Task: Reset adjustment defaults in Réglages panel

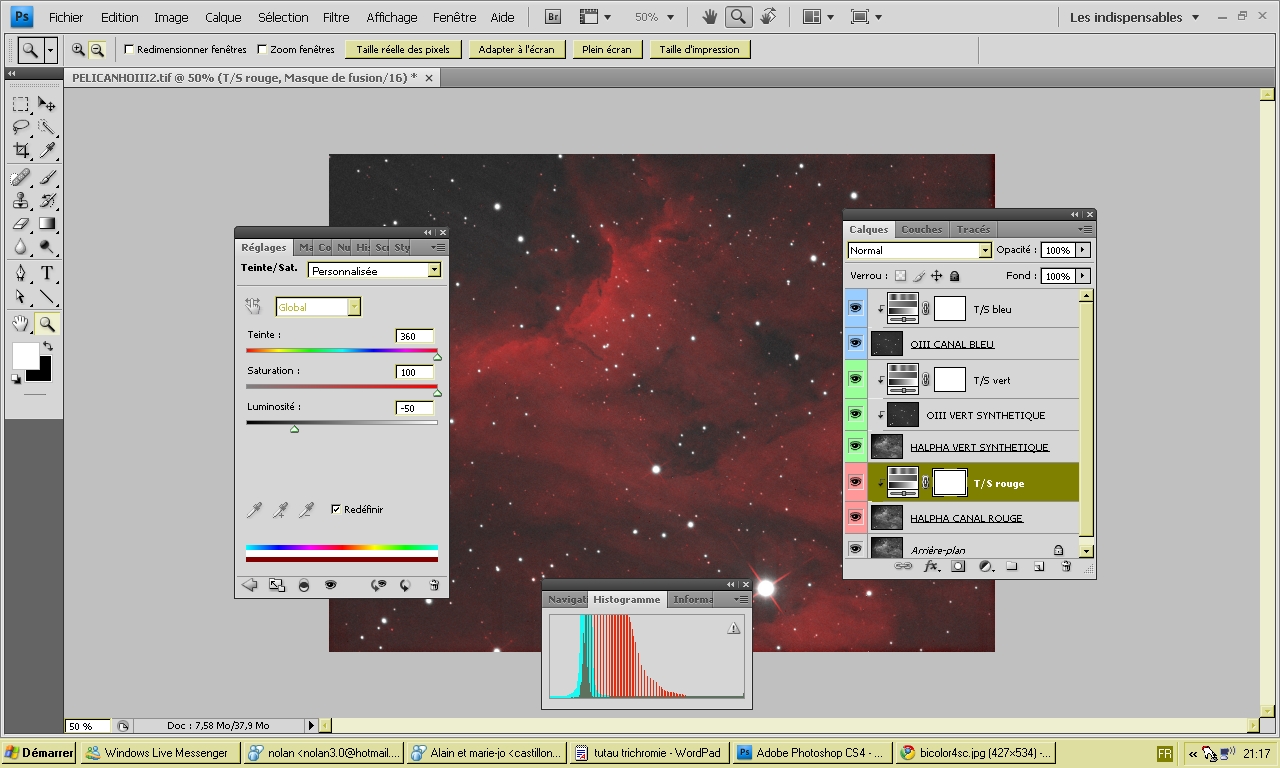Action: pos(405,585)
